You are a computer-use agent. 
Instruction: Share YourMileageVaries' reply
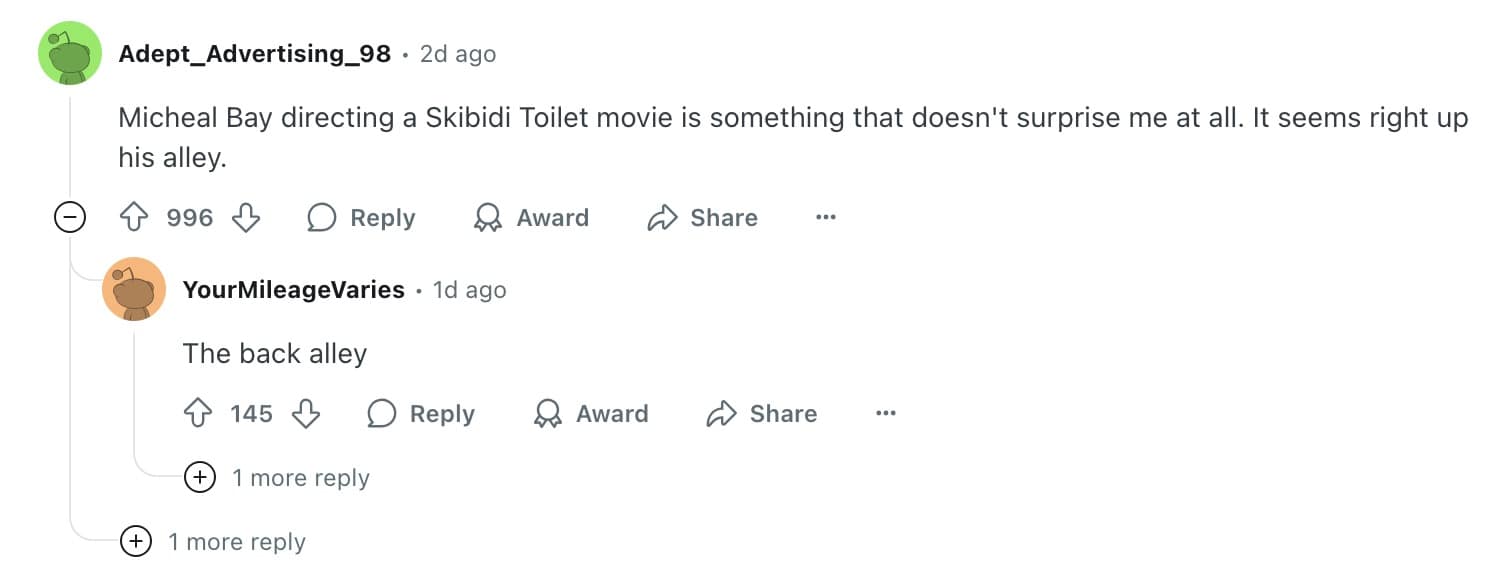761,413
